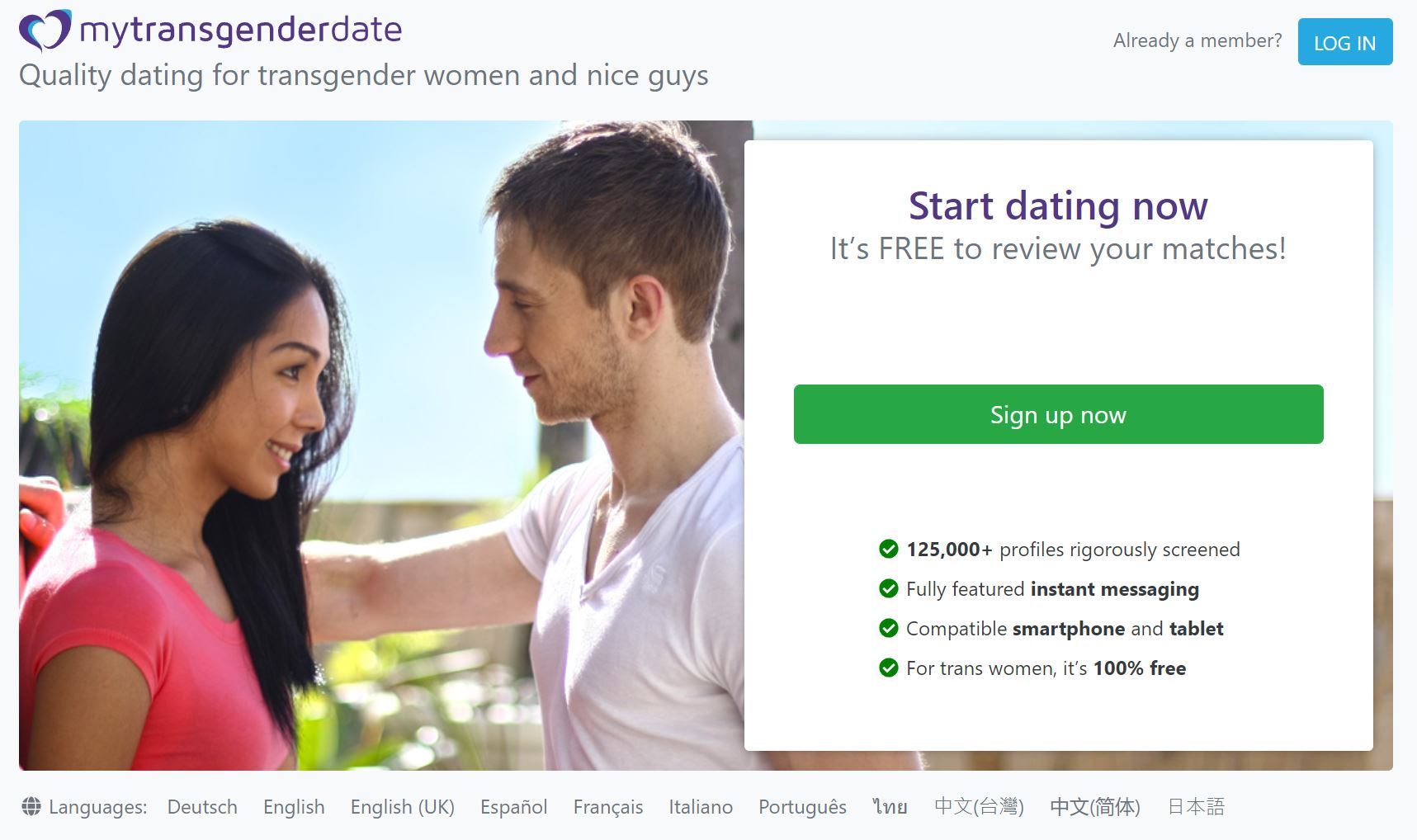Click the globe icon beside Languages
The width and height of the screenshot is (1417, 840).
coord(31,806)
